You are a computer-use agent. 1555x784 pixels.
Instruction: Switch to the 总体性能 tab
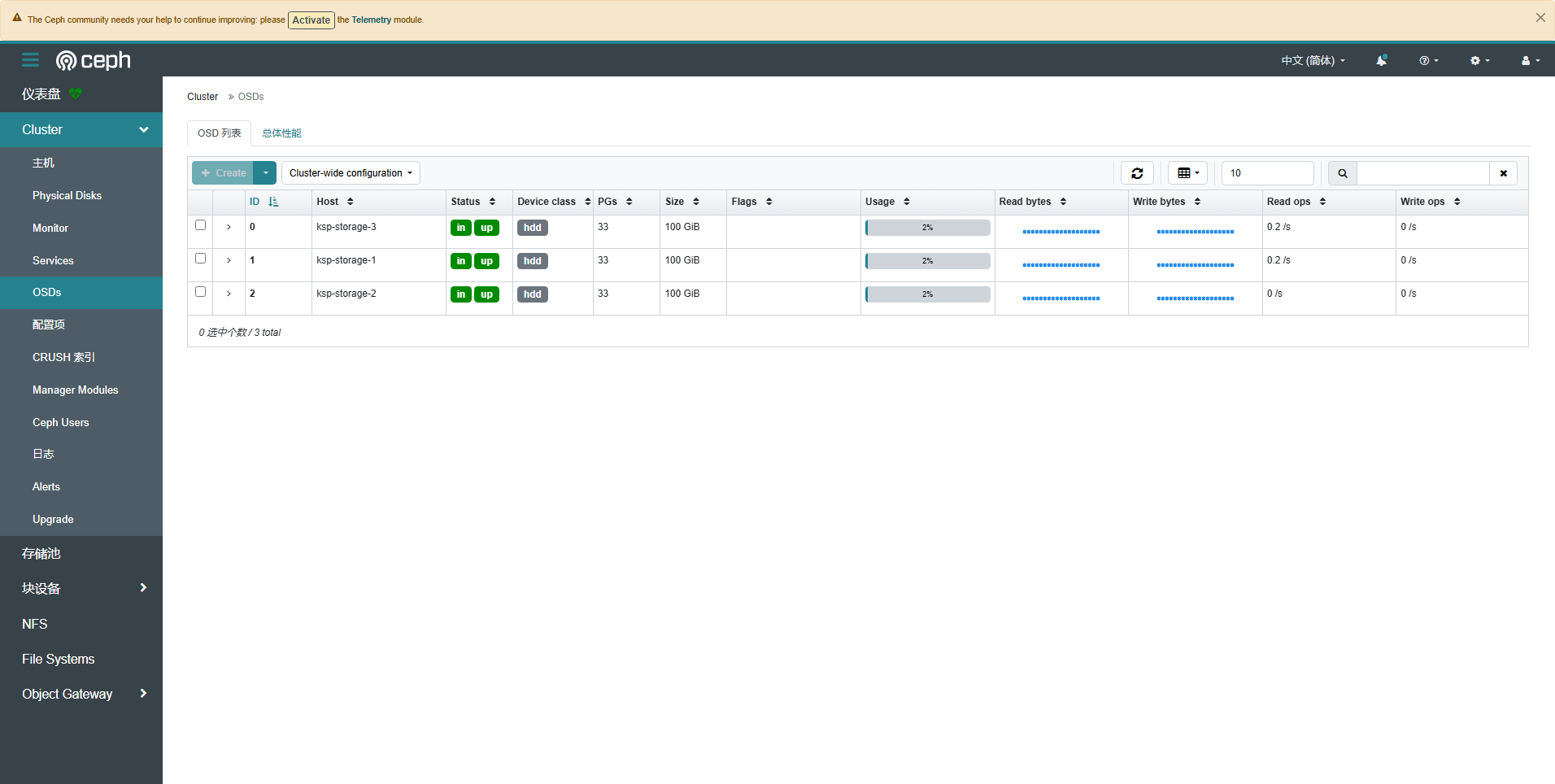click(281, 133)
